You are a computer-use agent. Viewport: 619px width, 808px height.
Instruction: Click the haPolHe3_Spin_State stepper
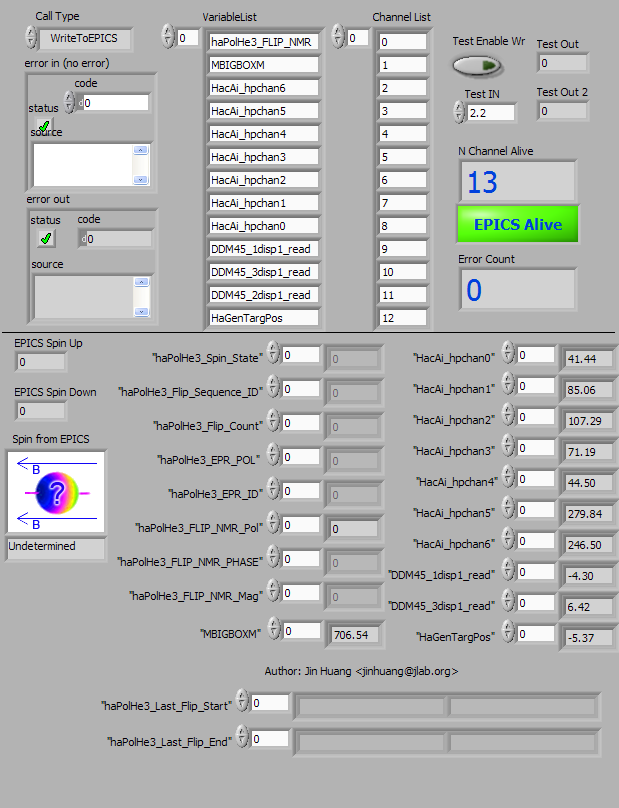pos(274,354)
